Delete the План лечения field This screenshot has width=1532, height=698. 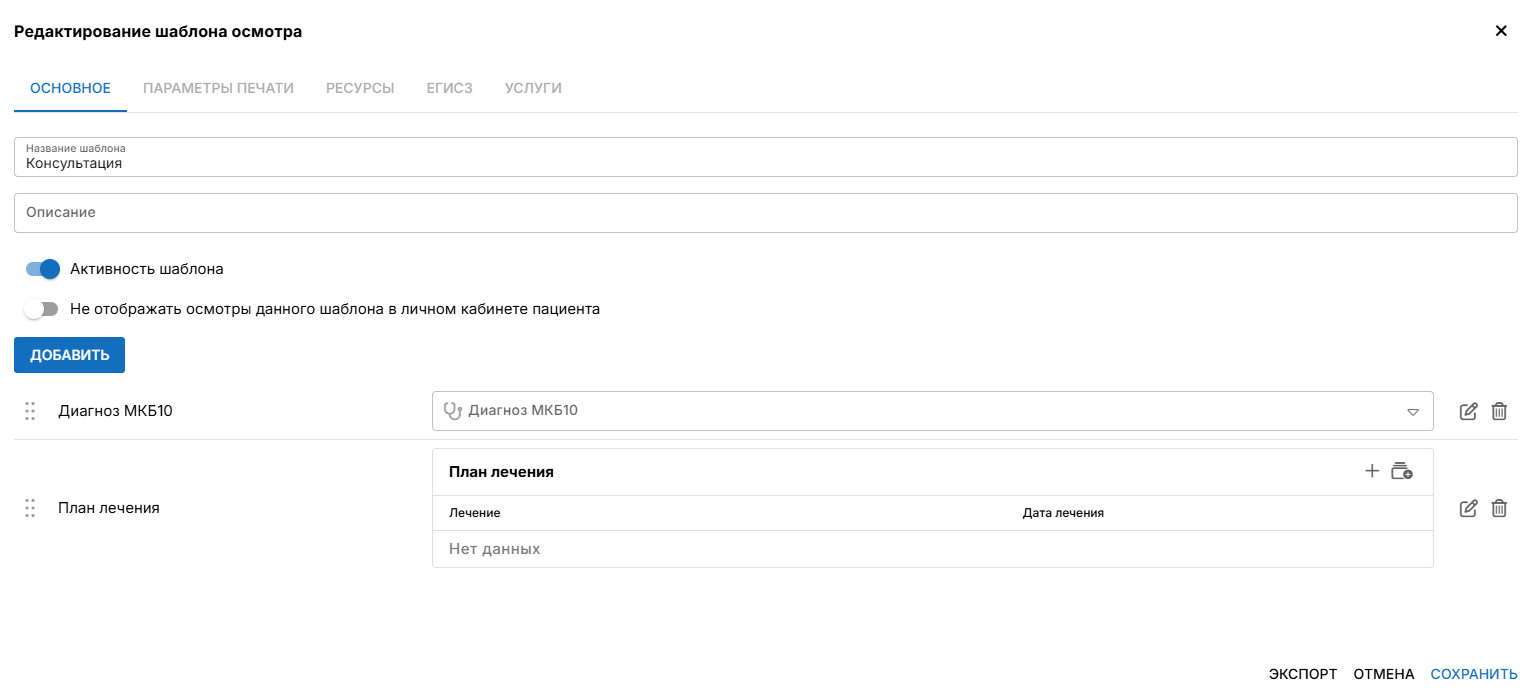(1499, 508)
